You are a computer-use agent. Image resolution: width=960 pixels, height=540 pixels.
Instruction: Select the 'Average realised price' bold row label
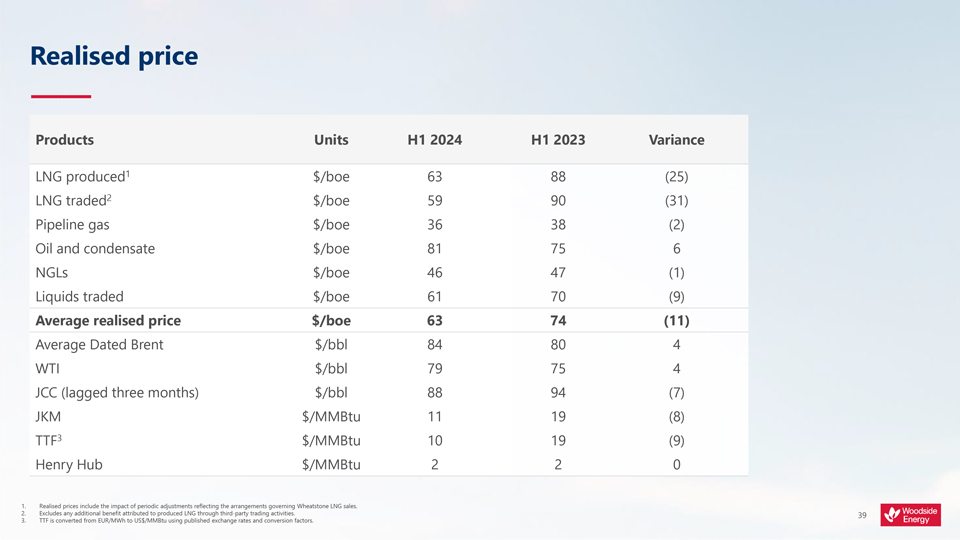tap(108, 321)
